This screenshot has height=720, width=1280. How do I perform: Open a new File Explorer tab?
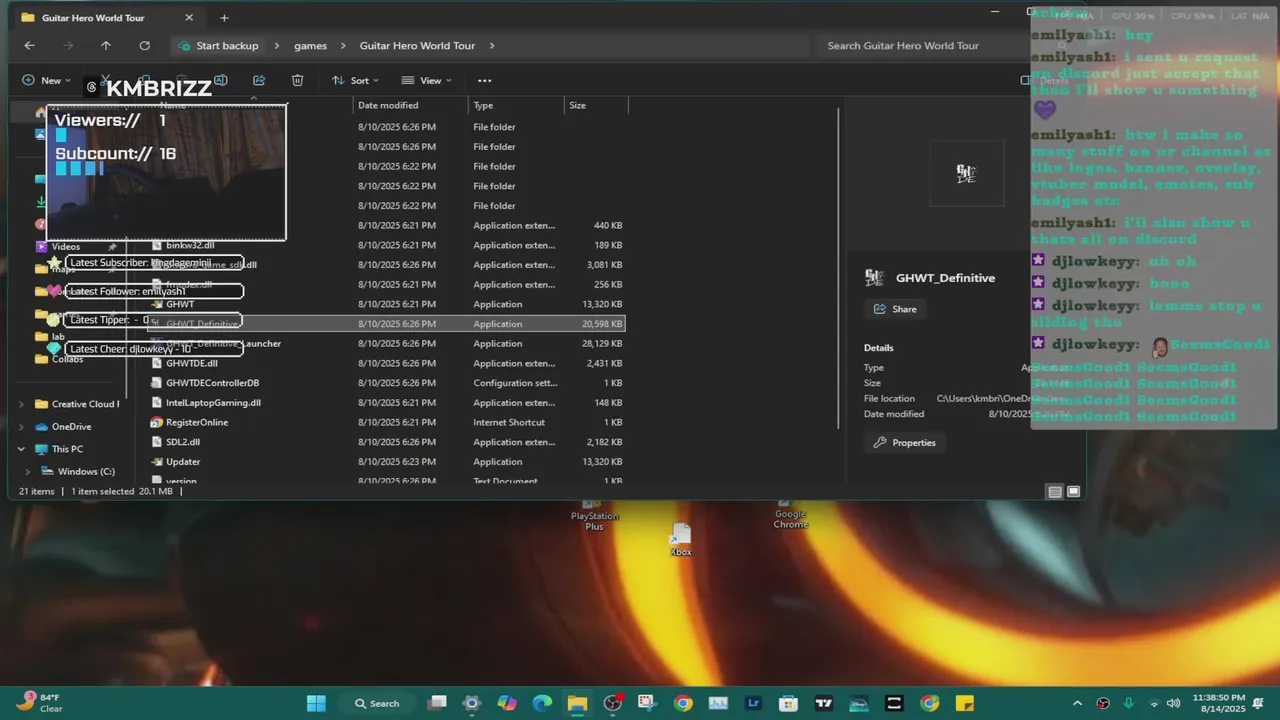[224, 18]
